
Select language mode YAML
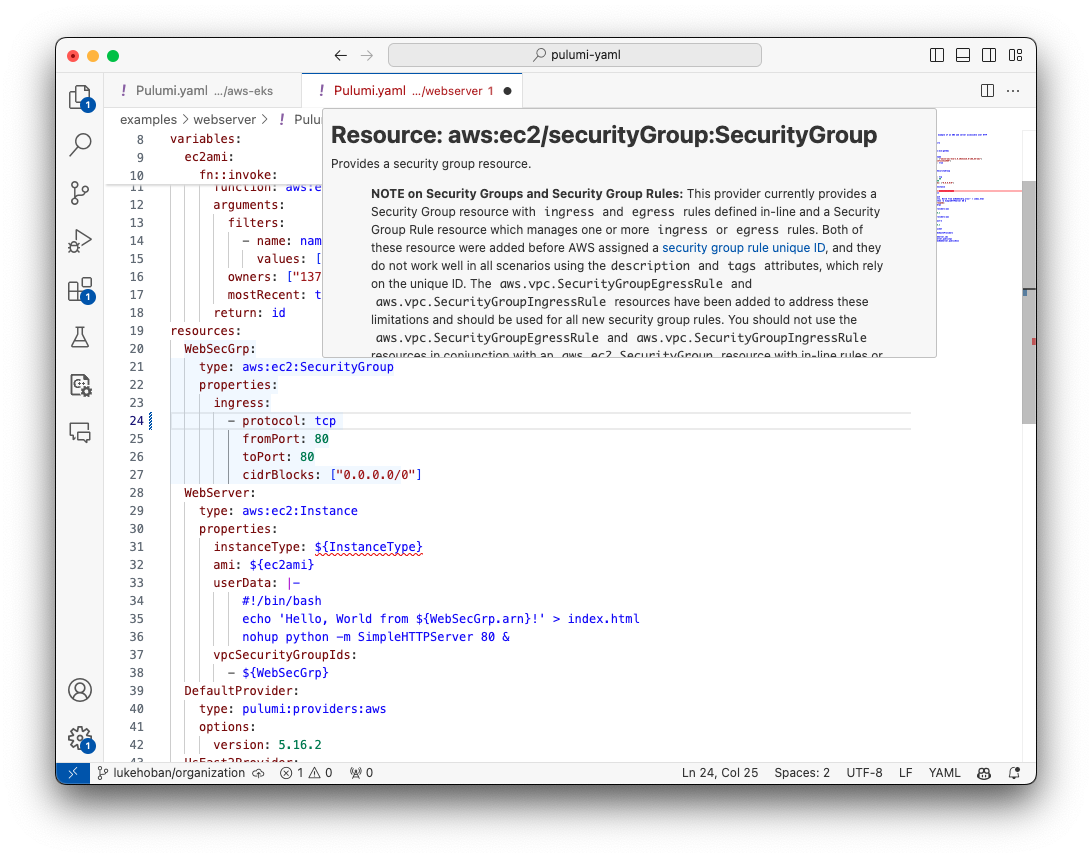(x=944, y=773)
